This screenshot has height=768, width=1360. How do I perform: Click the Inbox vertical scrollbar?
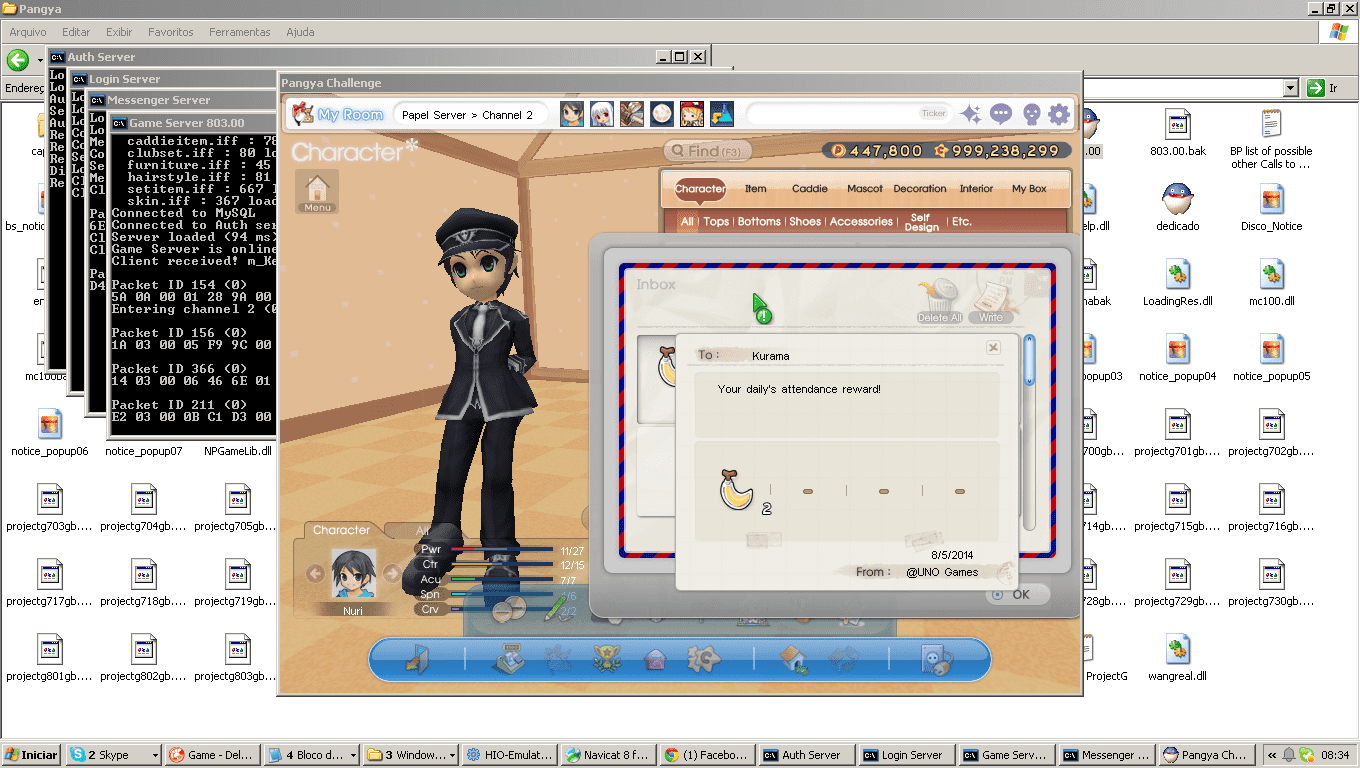1030,432
